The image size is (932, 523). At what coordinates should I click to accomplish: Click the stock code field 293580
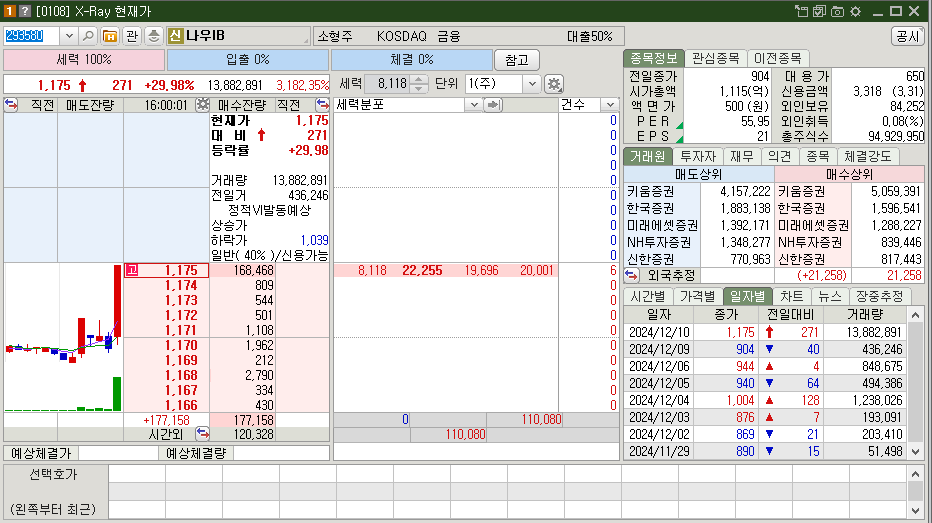(x=32, y=36)
